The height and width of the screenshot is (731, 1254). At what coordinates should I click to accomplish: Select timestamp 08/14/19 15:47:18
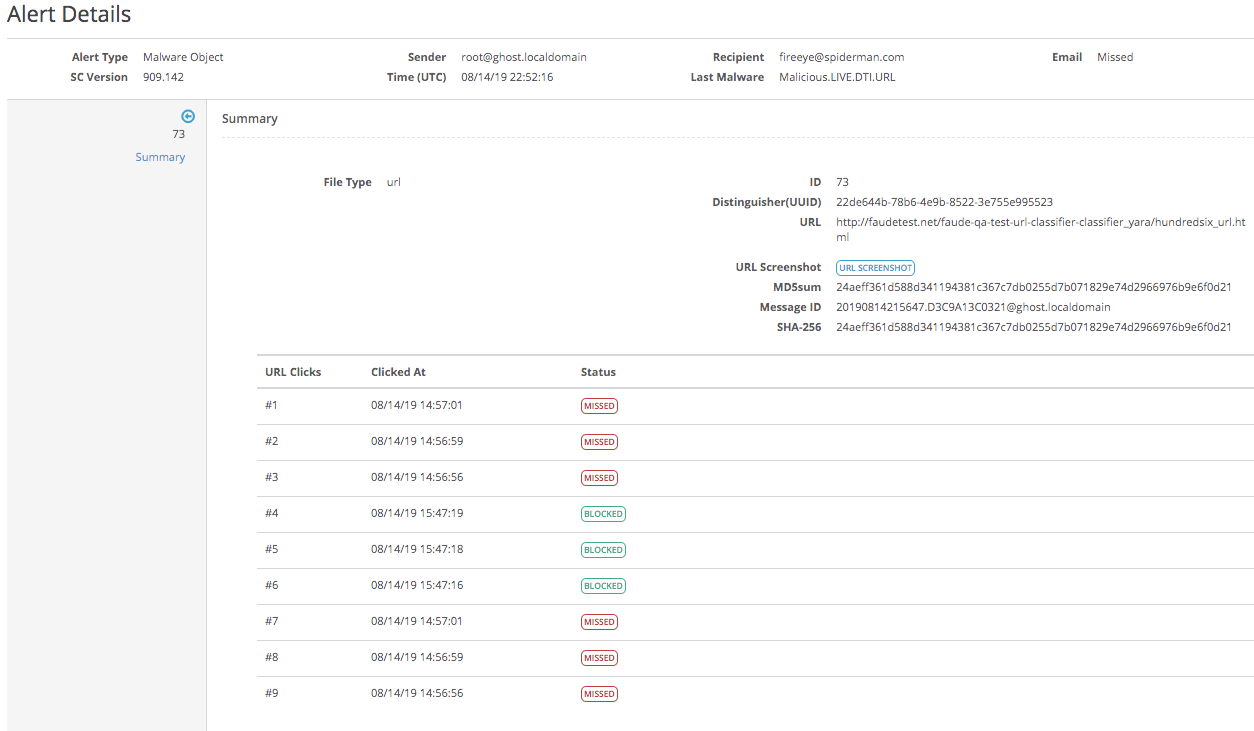[417, 549]
